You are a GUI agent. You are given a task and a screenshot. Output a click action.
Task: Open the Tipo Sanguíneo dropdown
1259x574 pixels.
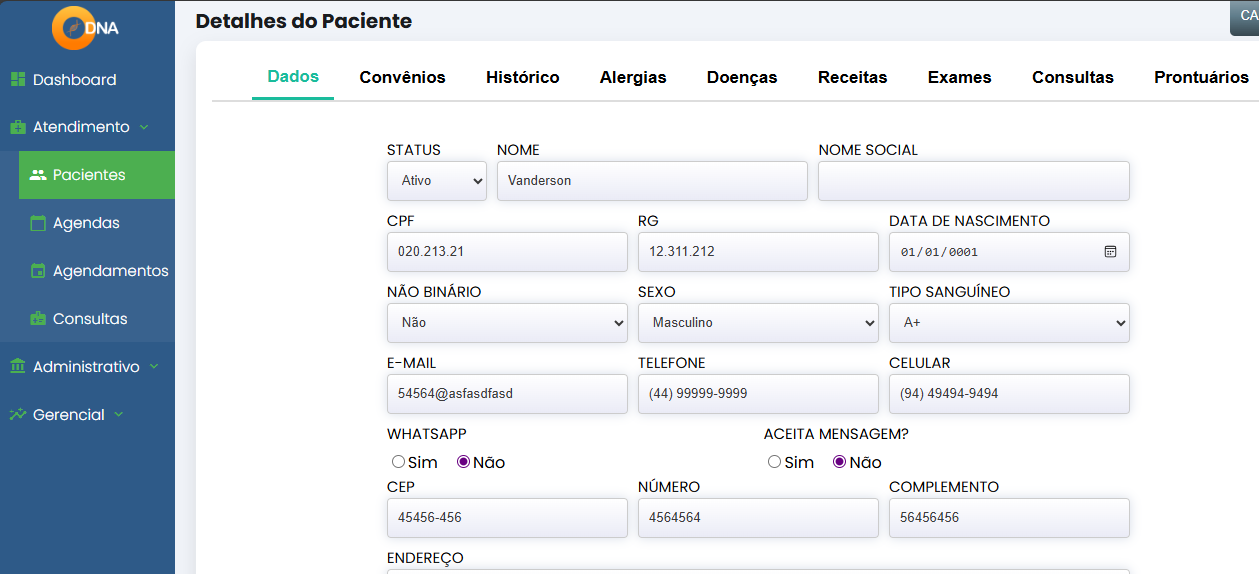[1008, 323]
